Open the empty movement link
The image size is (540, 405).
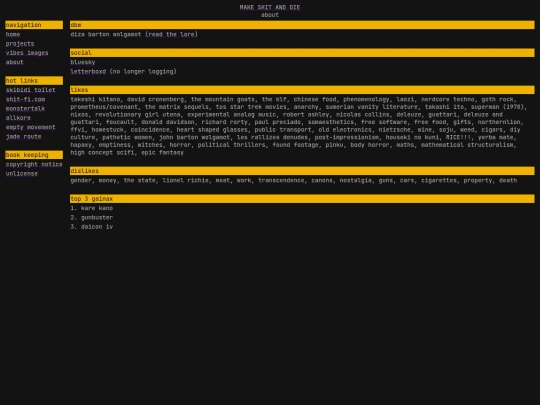click(x=30, y=127)
